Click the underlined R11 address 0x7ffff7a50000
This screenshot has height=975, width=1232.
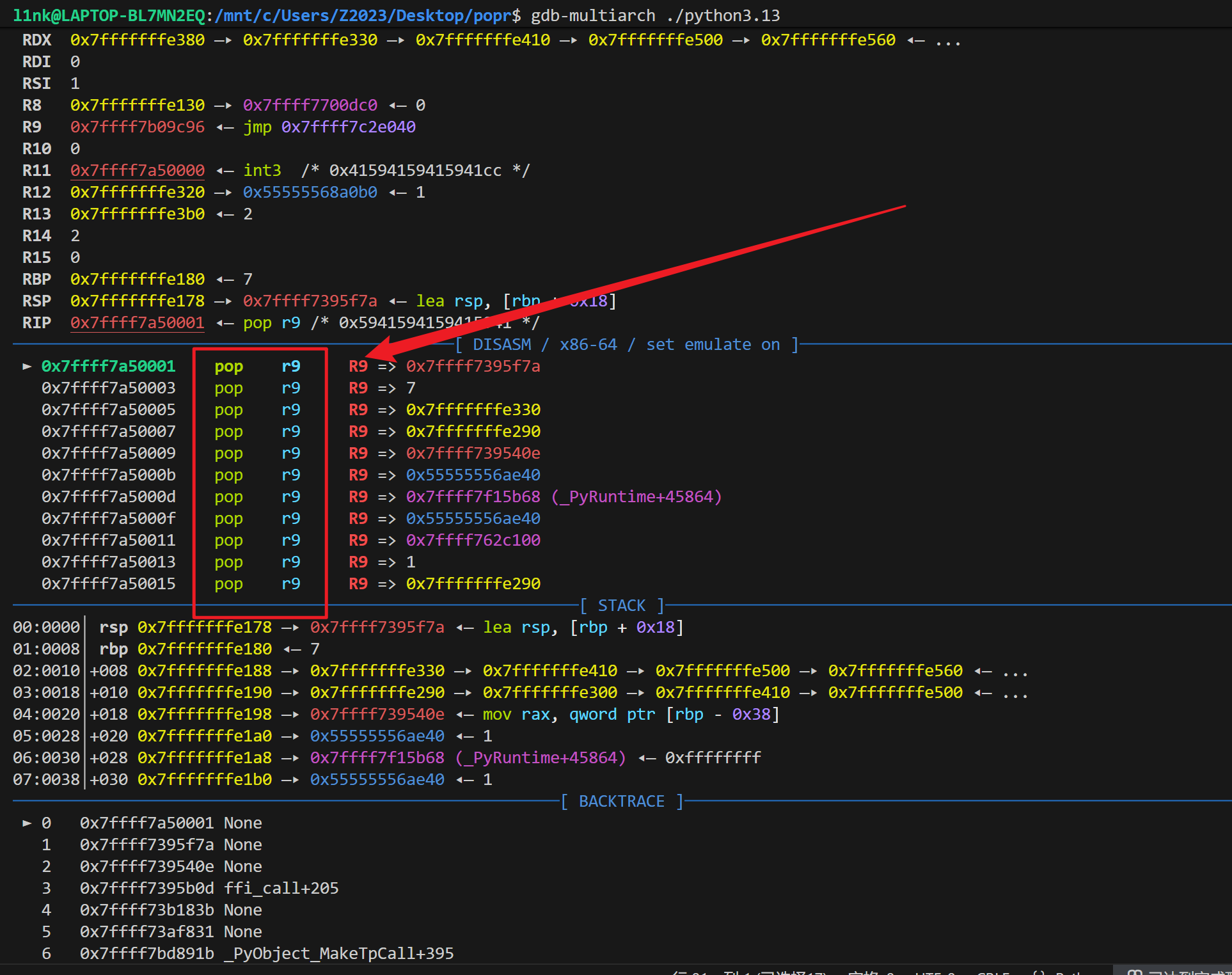pyautogui.click(x=137, y=170)
